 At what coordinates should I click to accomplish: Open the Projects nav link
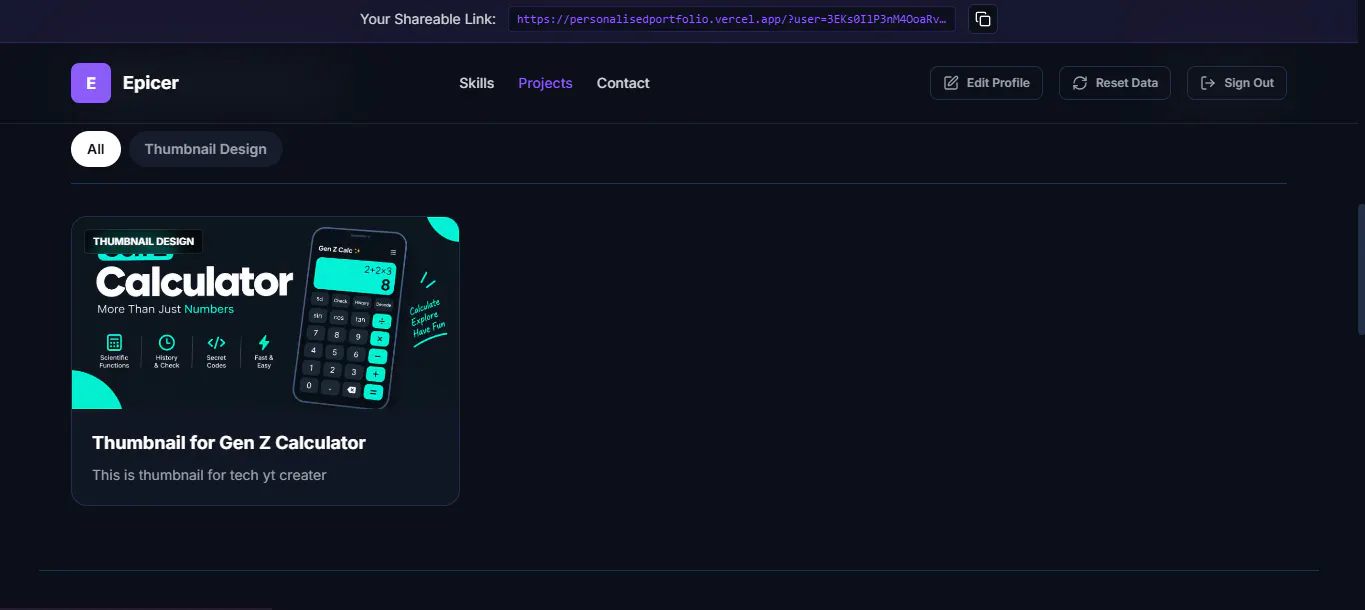point(545,83)
